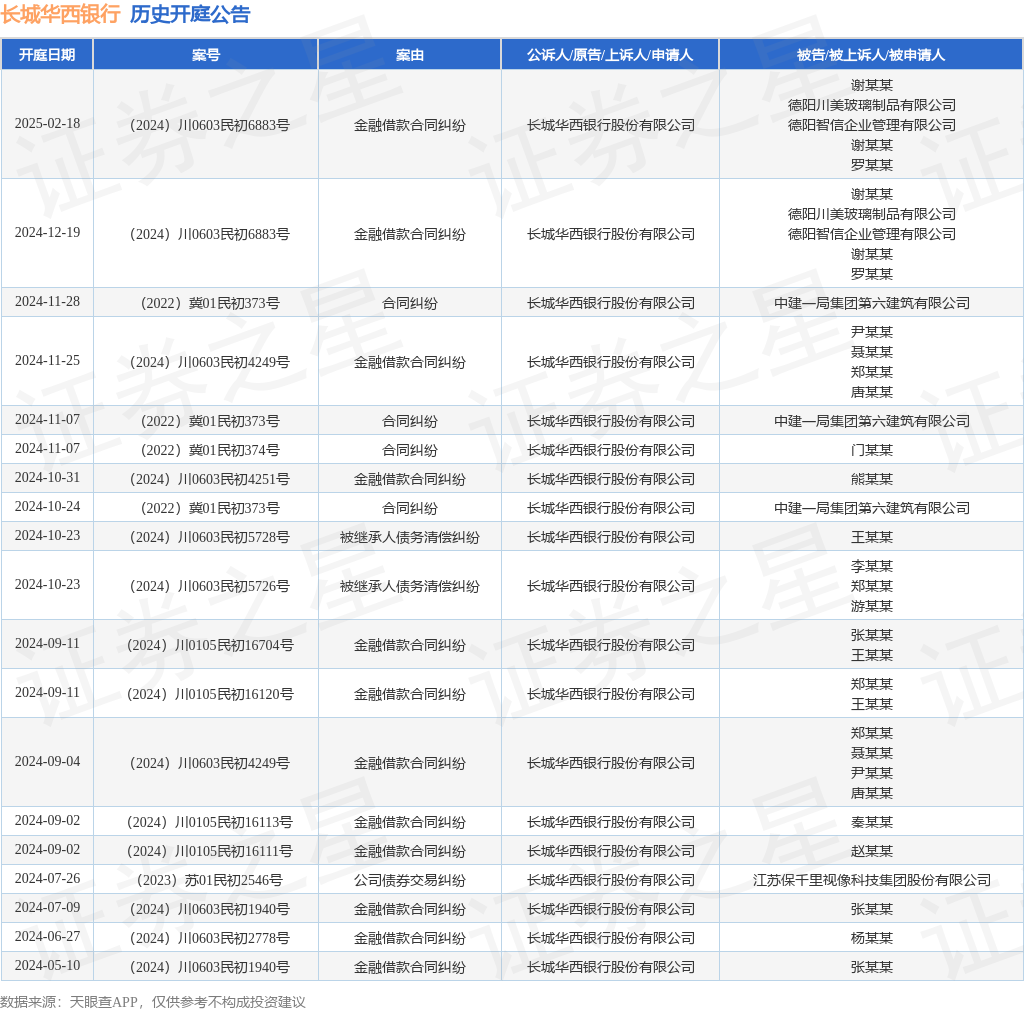Image resolution: width=1024 pixels, height=1011 pixels.
Task: Select the date 2024-10-31
Action: click(48, 478)
